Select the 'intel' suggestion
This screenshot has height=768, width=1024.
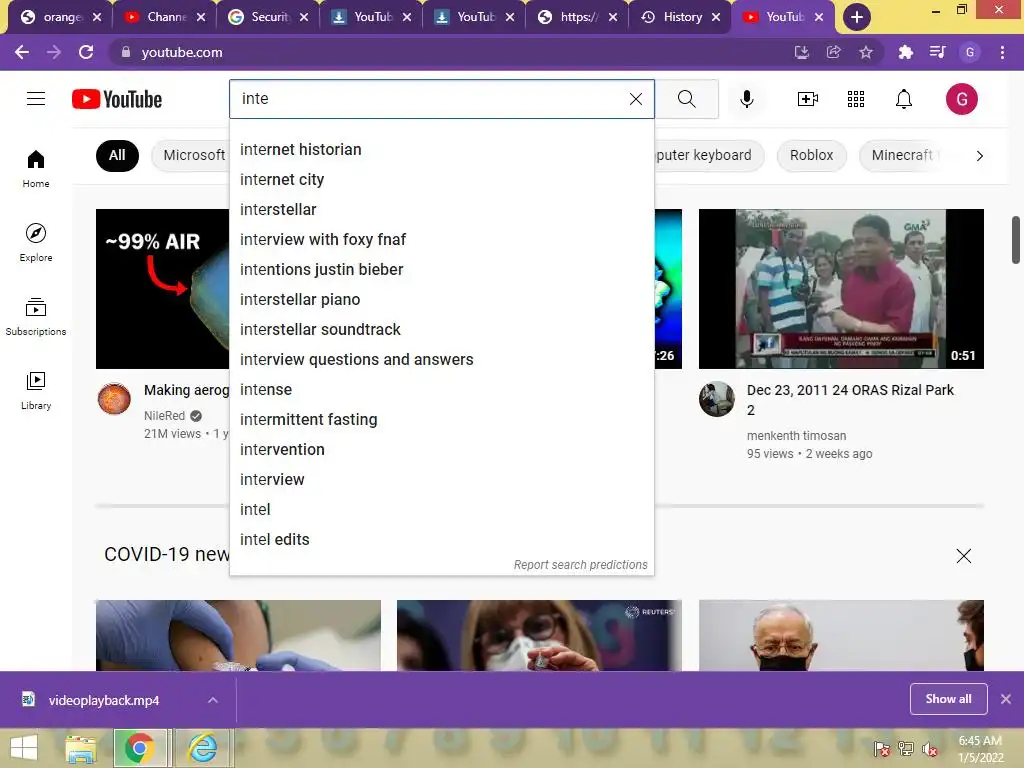pyautogui.click(x=442, y=510)
